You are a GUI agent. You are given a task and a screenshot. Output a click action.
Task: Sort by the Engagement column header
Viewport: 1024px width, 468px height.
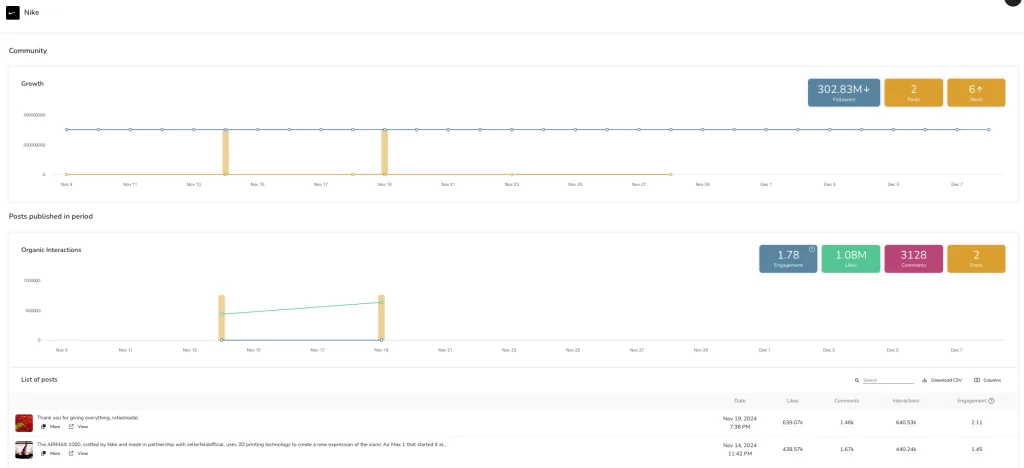pos(972,401)
